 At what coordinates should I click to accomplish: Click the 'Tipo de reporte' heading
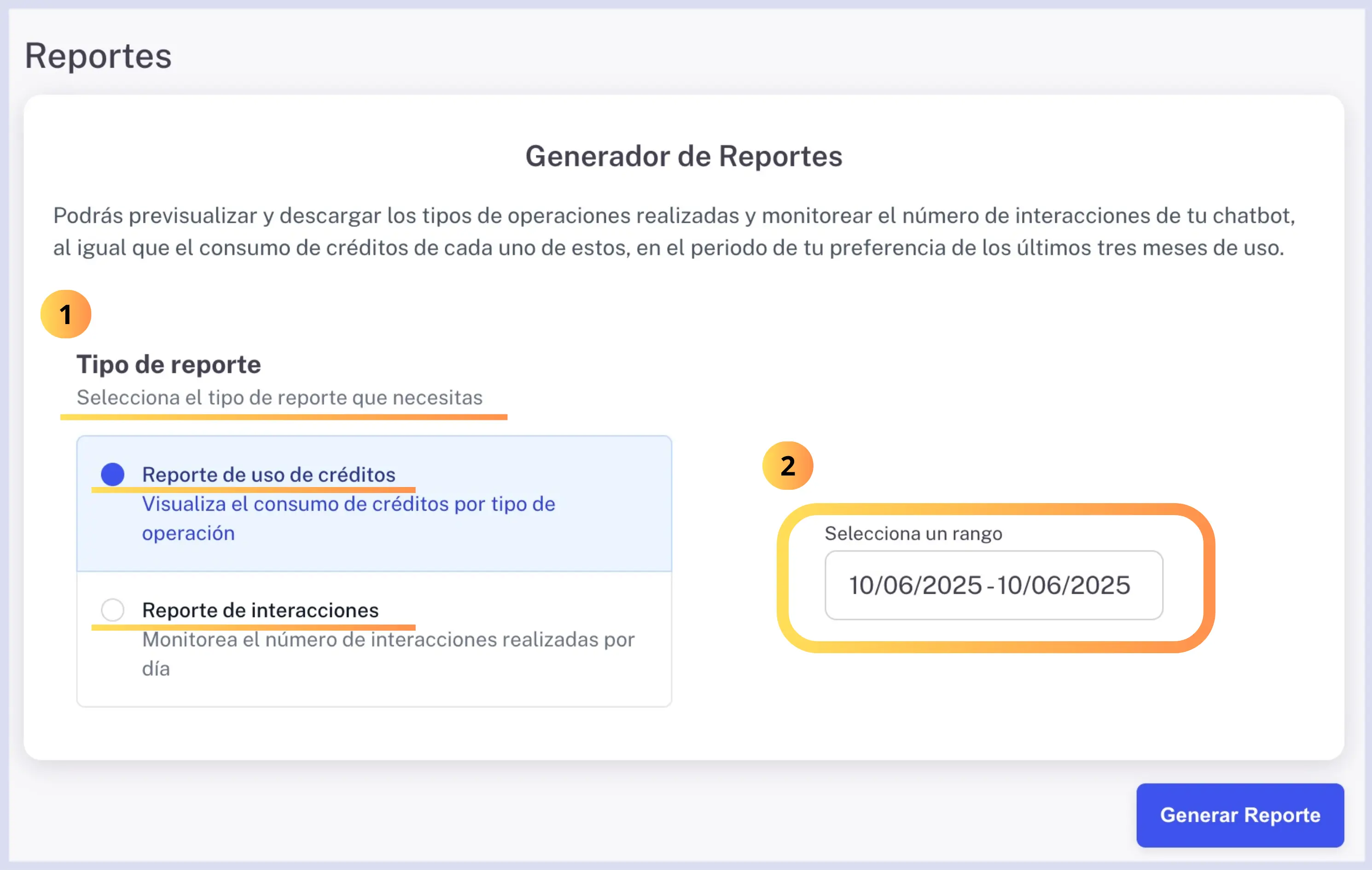[169, 365]
